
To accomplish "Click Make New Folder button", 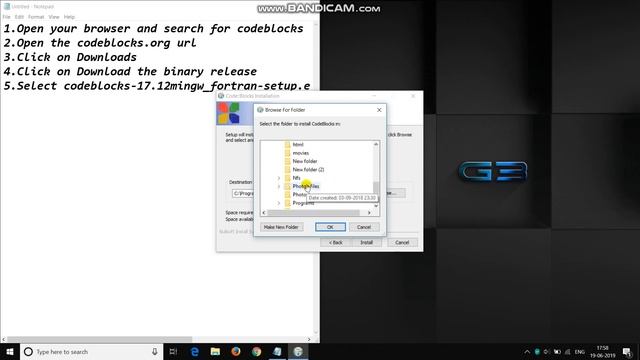I will coord(281,227).
